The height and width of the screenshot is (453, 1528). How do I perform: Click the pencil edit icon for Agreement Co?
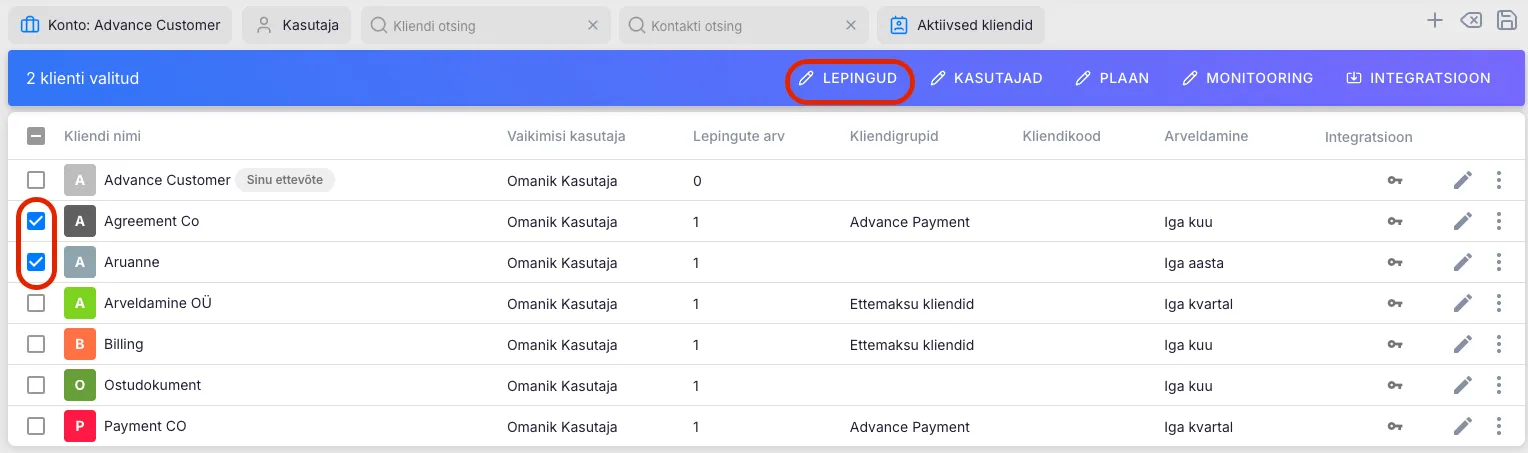[x=1463, y=222]
